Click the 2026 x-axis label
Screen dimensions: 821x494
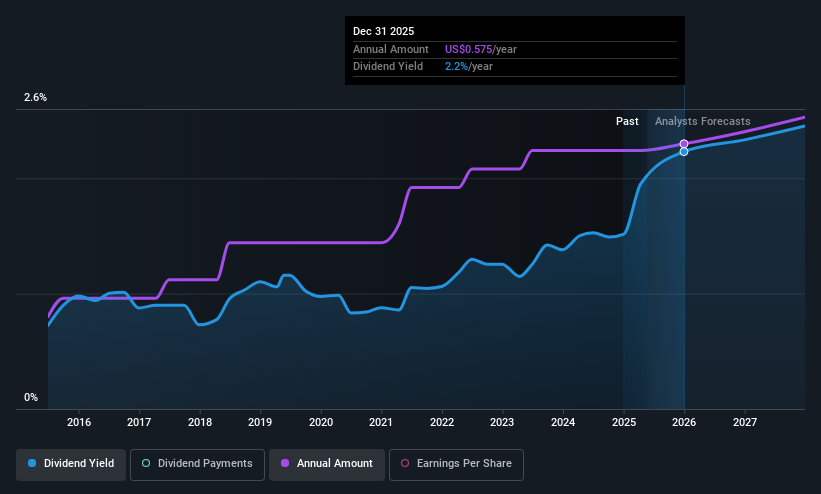[684, 422]
